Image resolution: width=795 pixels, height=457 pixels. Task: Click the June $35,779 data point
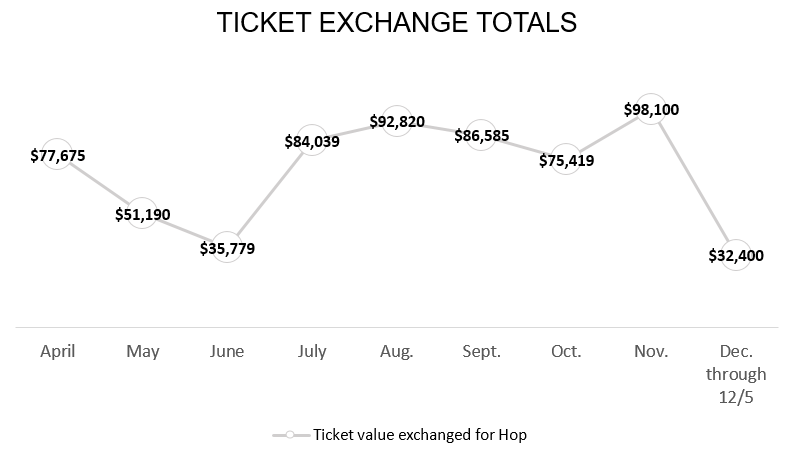(227, 247)
